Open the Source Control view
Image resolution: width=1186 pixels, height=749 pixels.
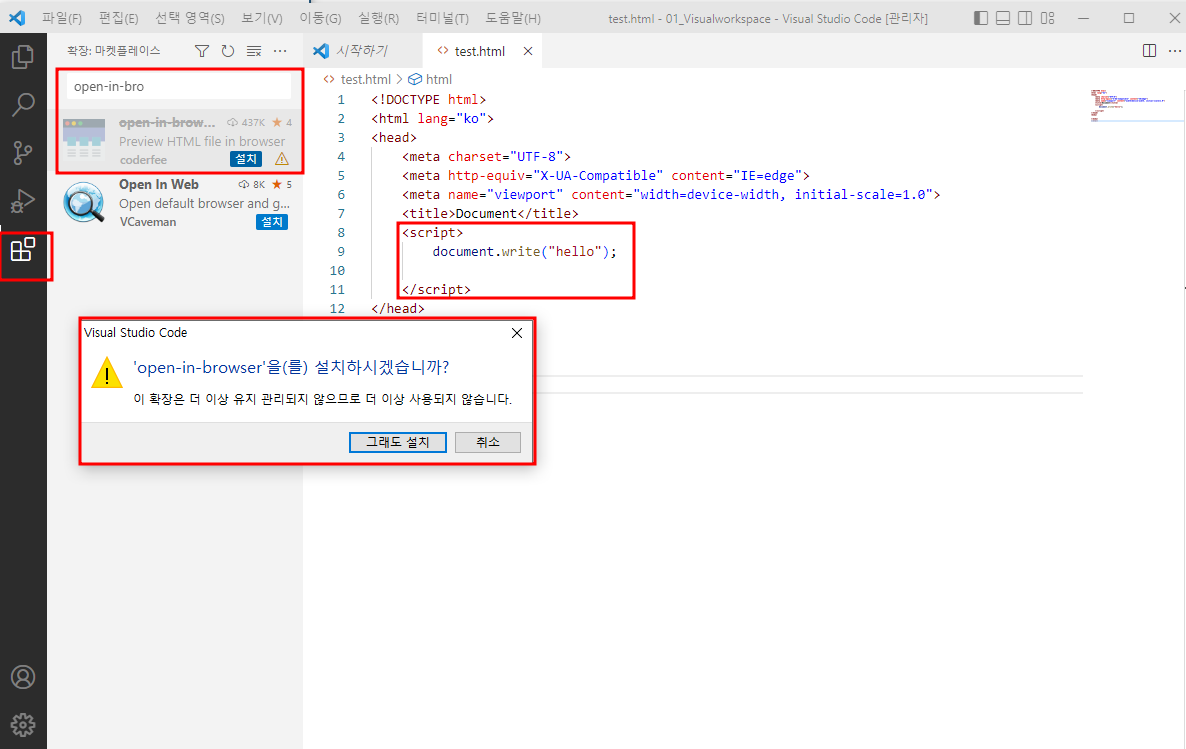click(23, 153)
